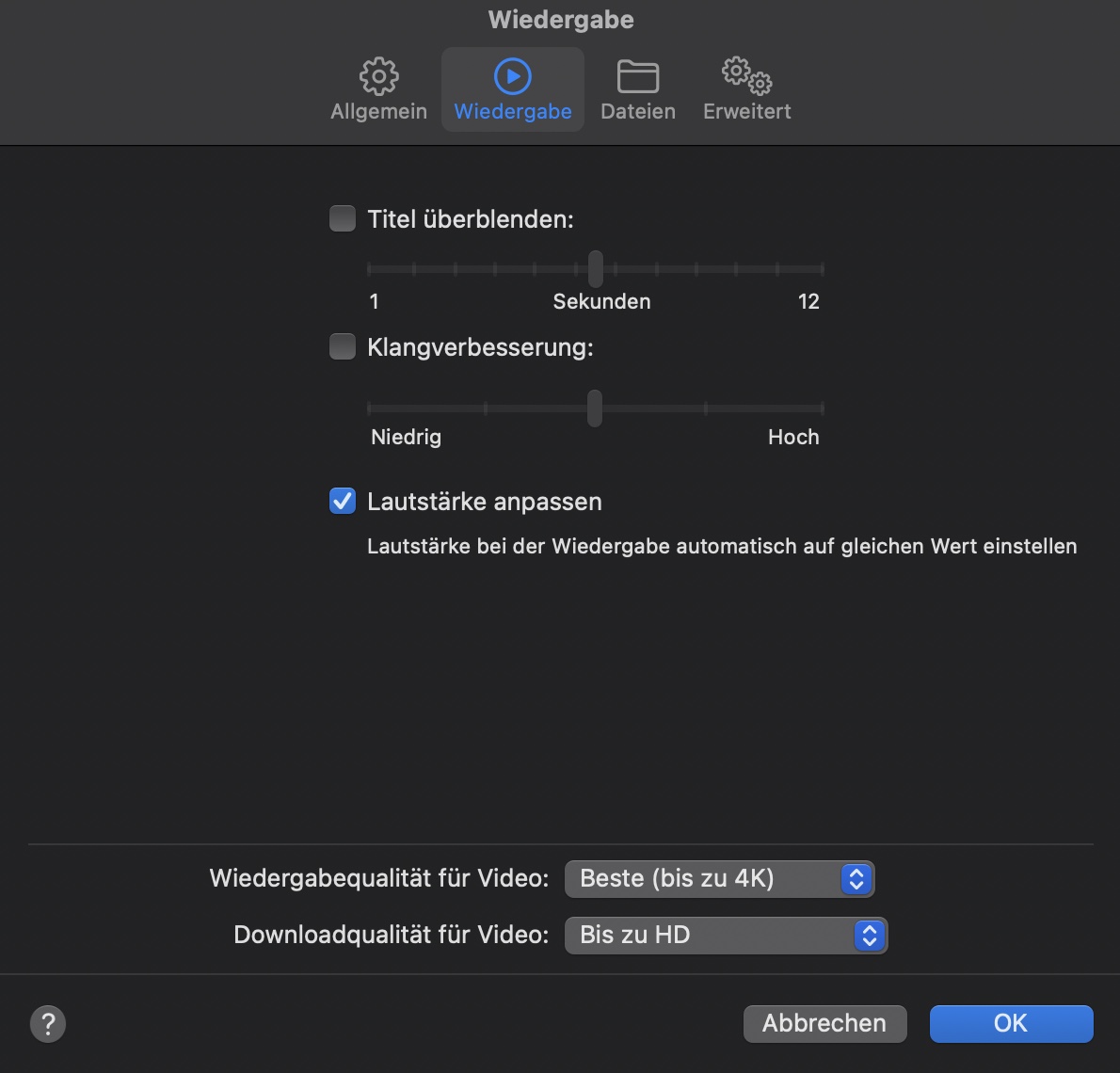Open help with the question mark button
The width and height of the screenshot is (1120, 1073).
click(x=48, y=1024)
